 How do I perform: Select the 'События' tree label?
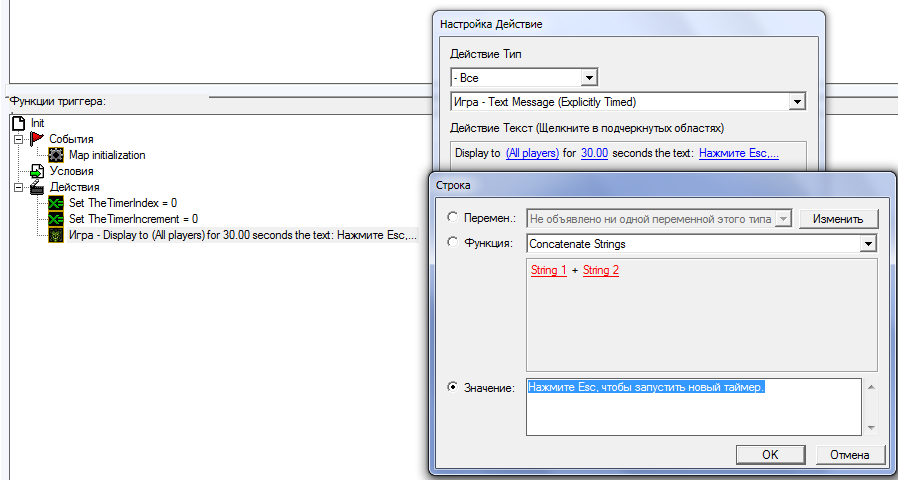71,139
